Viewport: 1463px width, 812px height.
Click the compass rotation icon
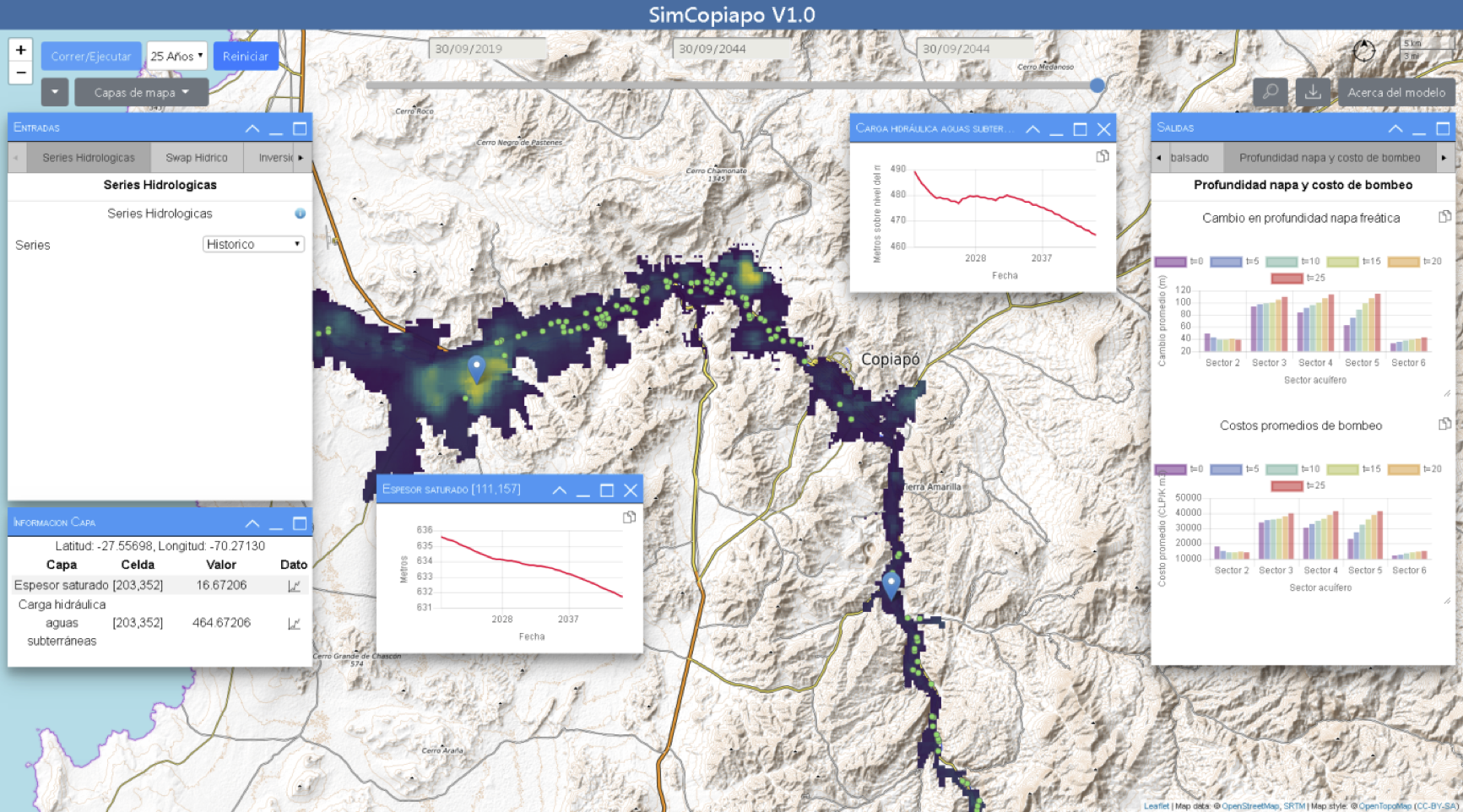click(x=1363, y=51)
